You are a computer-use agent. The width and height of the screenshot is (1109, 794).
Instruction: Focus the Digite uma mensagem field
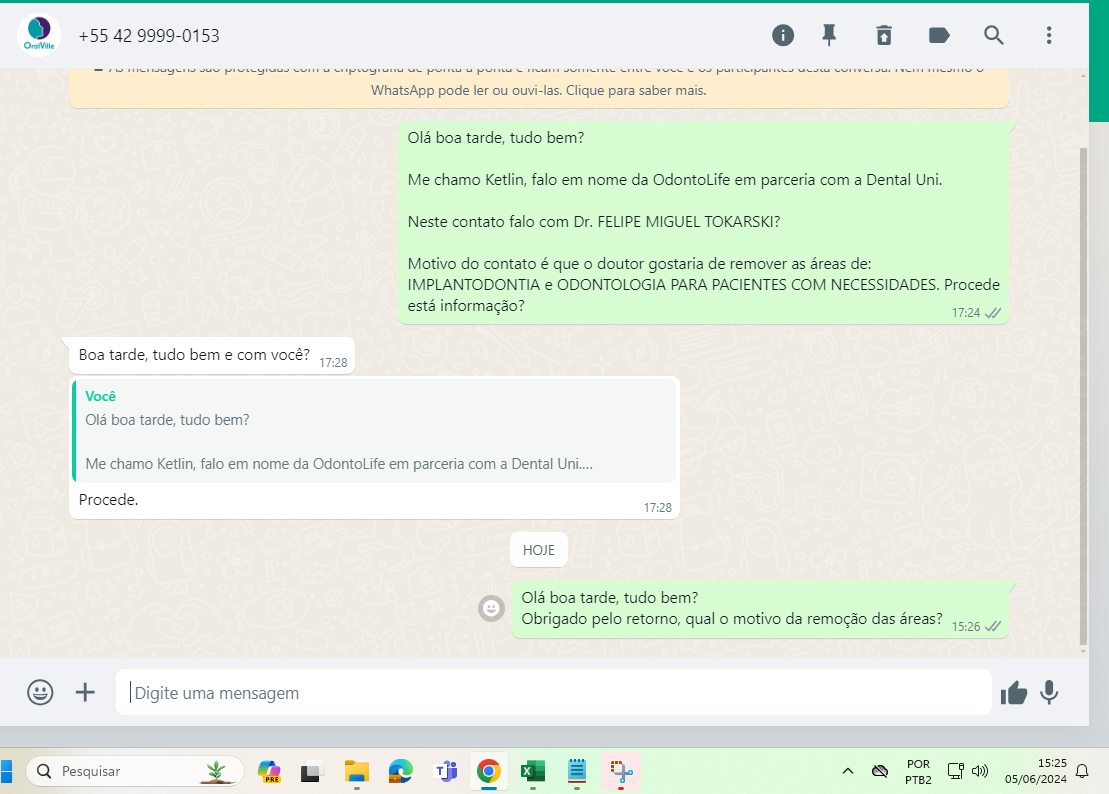coord(554,692)
